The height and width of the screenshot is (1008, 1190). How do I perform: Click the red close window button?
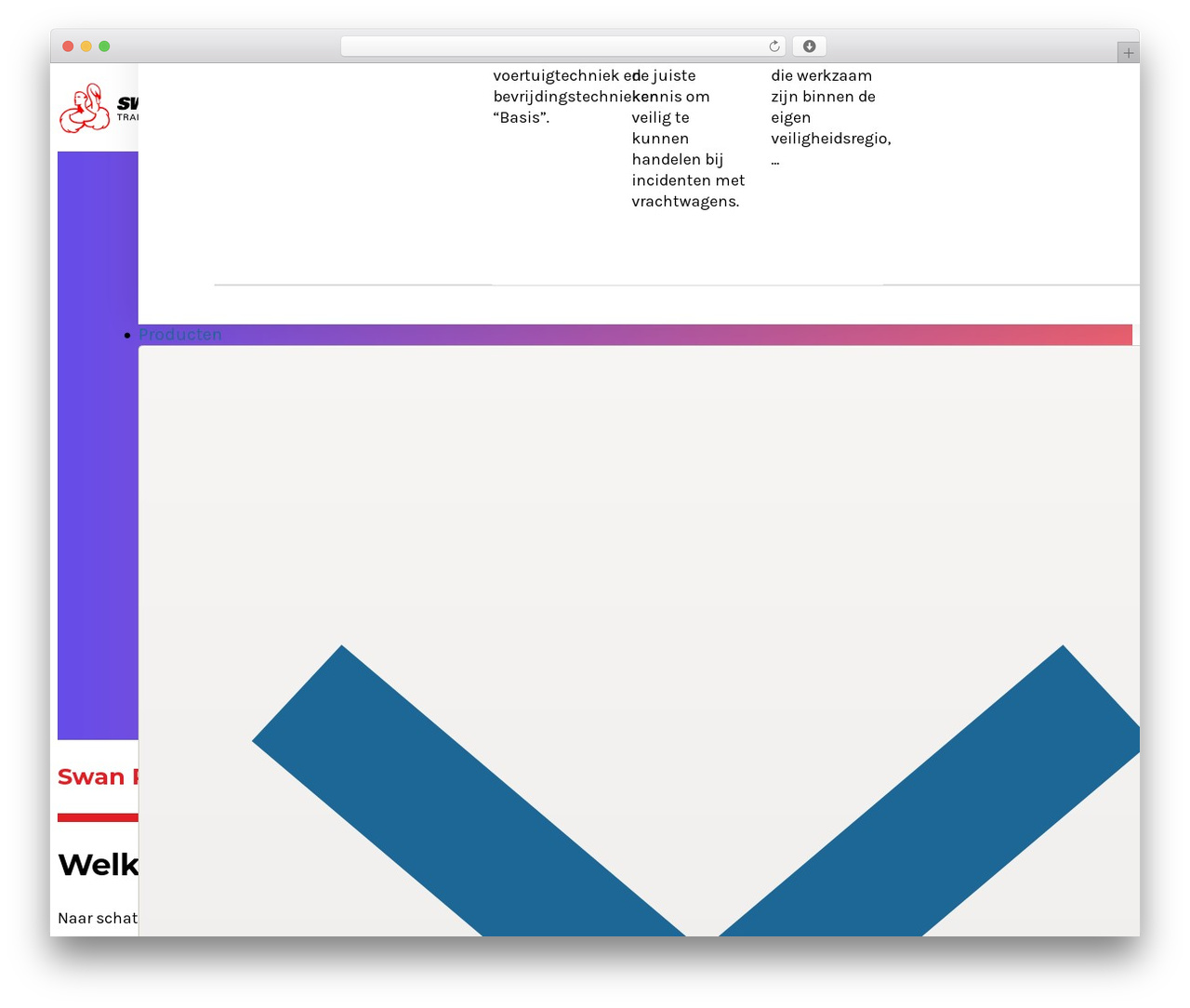coord(68,46)
